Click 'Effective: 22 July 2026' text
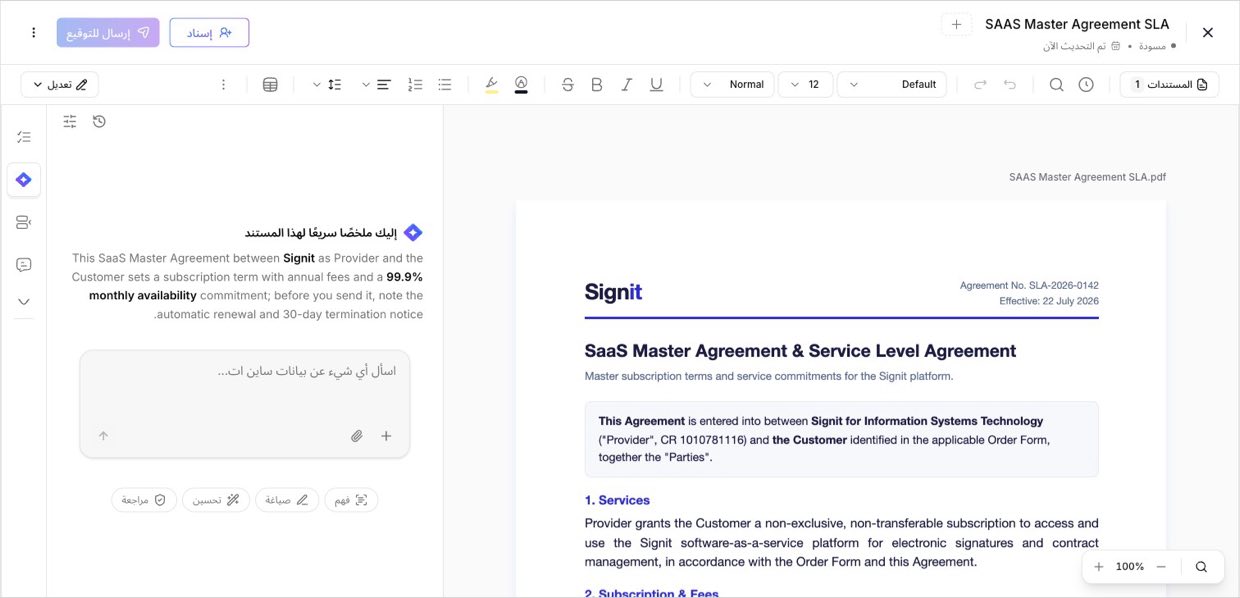Screen dimensions: 1240x598 click(x=1049, y=301)
